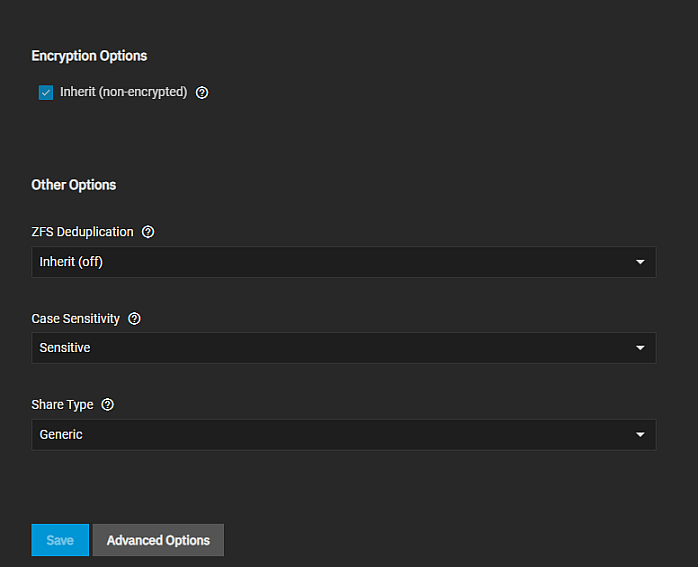Click the Encryption Options heading
Viewport: 698px width, 567px height.
[x=89, y=56]
